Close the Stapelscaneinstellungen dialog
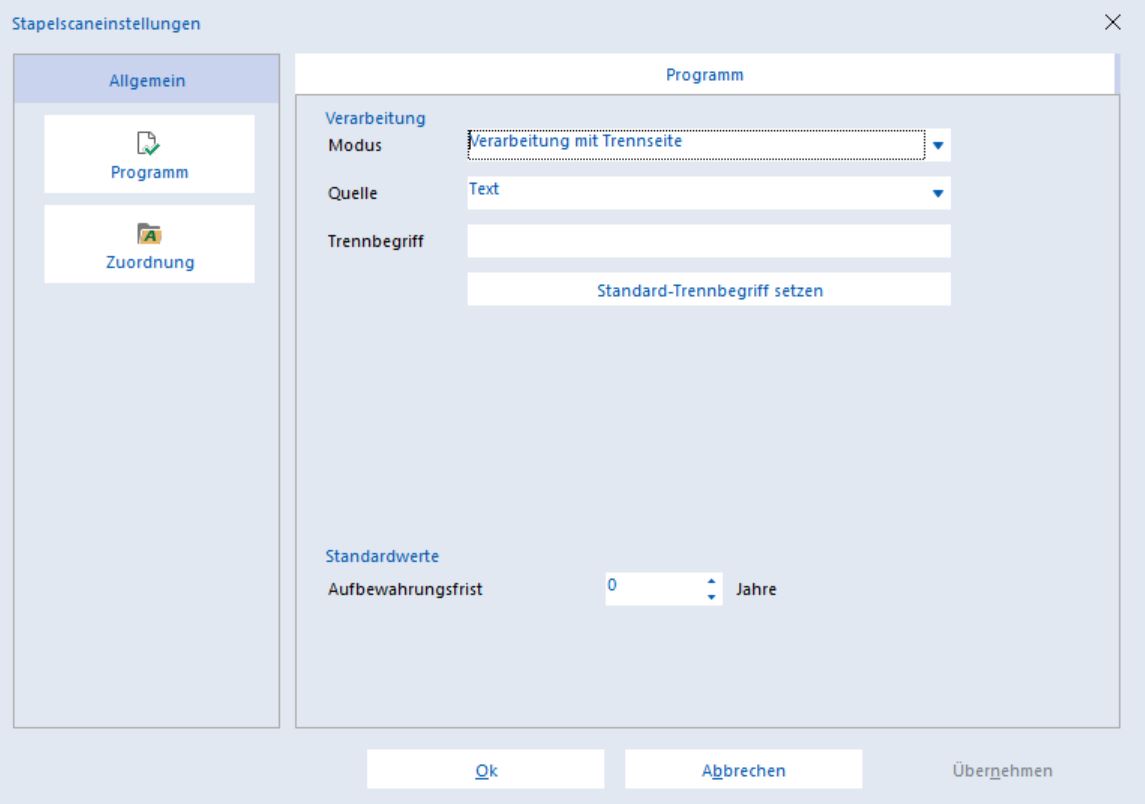The height and width of the screenshot is (804, 1145). pos(1112,22)
